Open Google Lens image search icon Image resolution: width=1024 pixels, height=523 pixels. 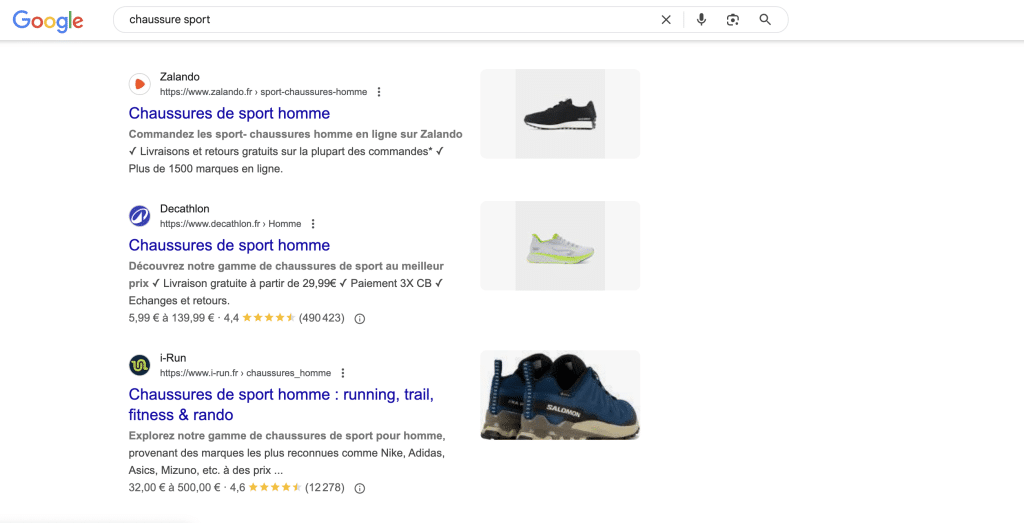733,20
